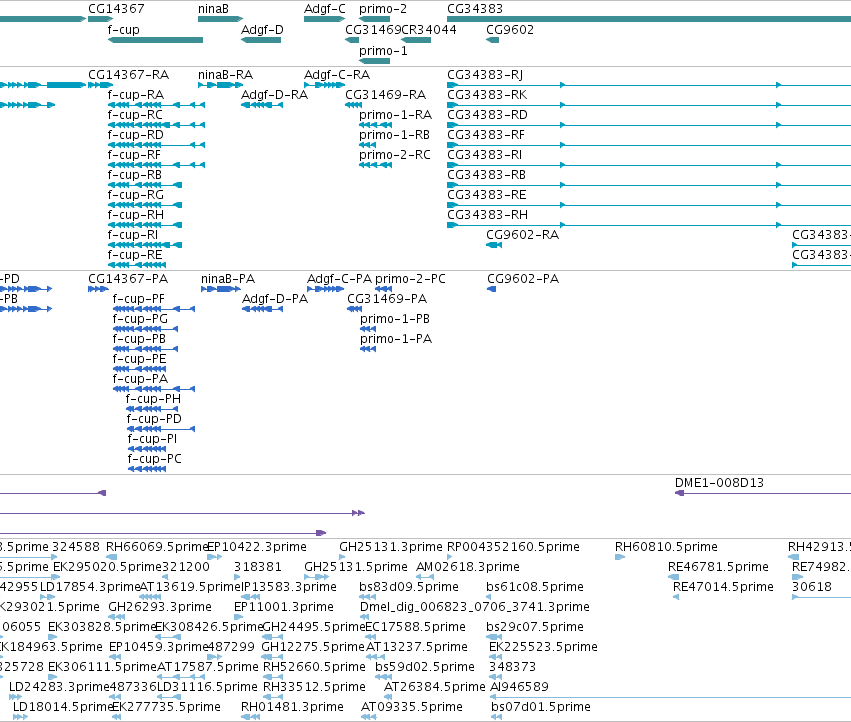
Task: Click CDS f-cup-PI
Action: coord(152,440)
